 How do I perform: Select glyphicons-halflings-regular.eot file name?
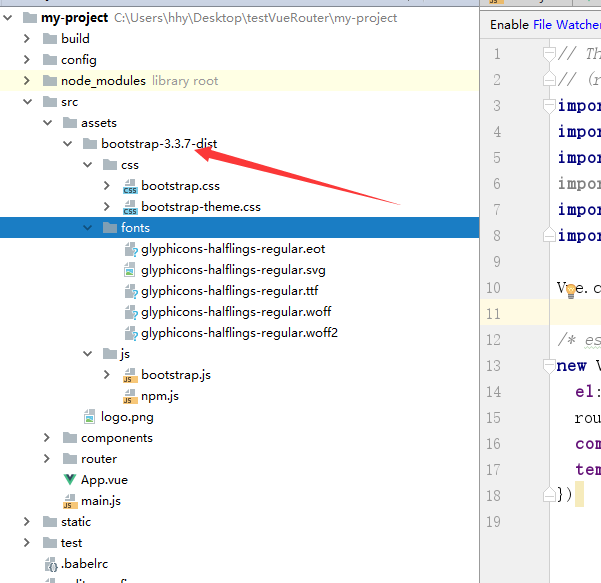point(233,249)
